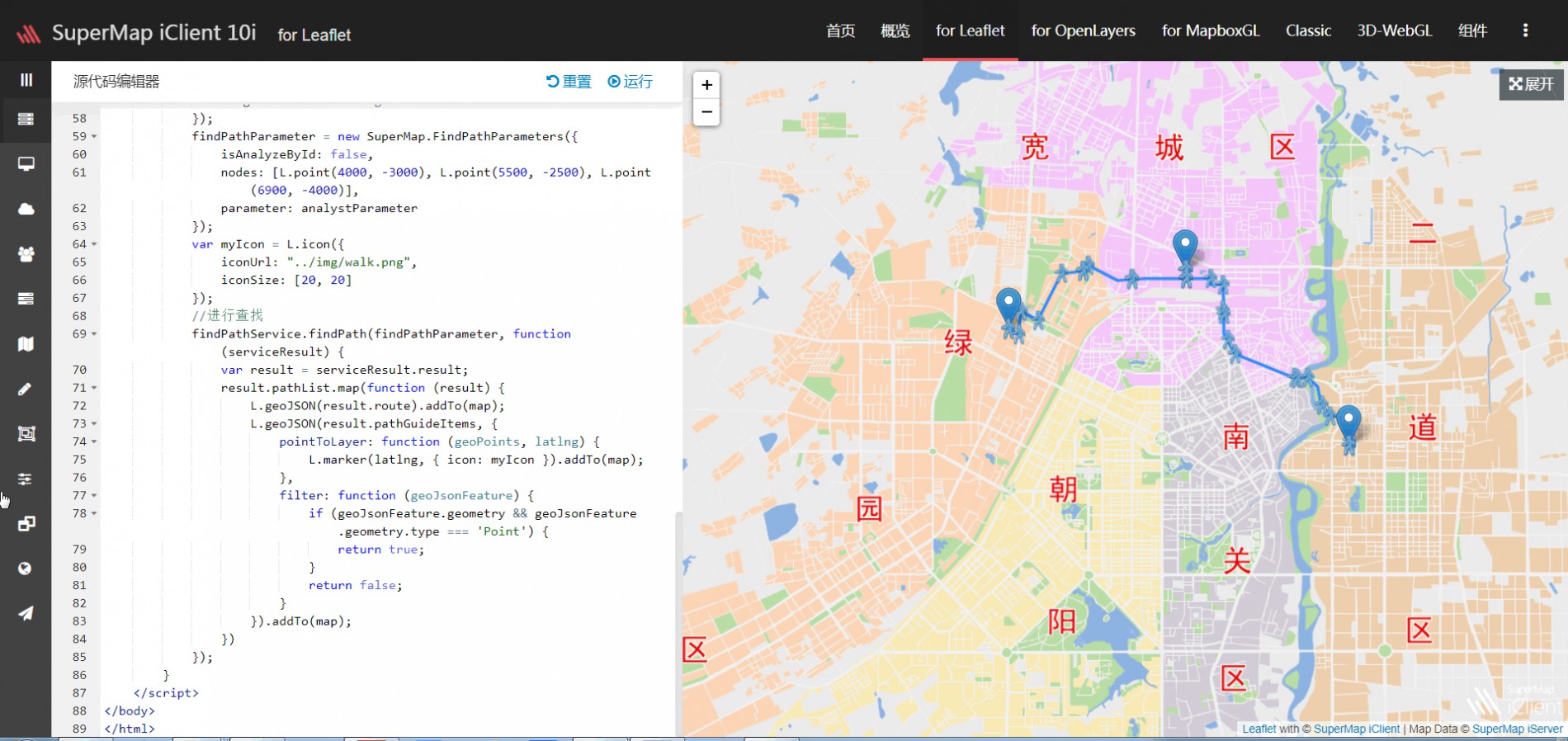The width and height of the screenshot is (1568, 741).
Task: Open the globe sidebar icon
Action: point(26,569)
